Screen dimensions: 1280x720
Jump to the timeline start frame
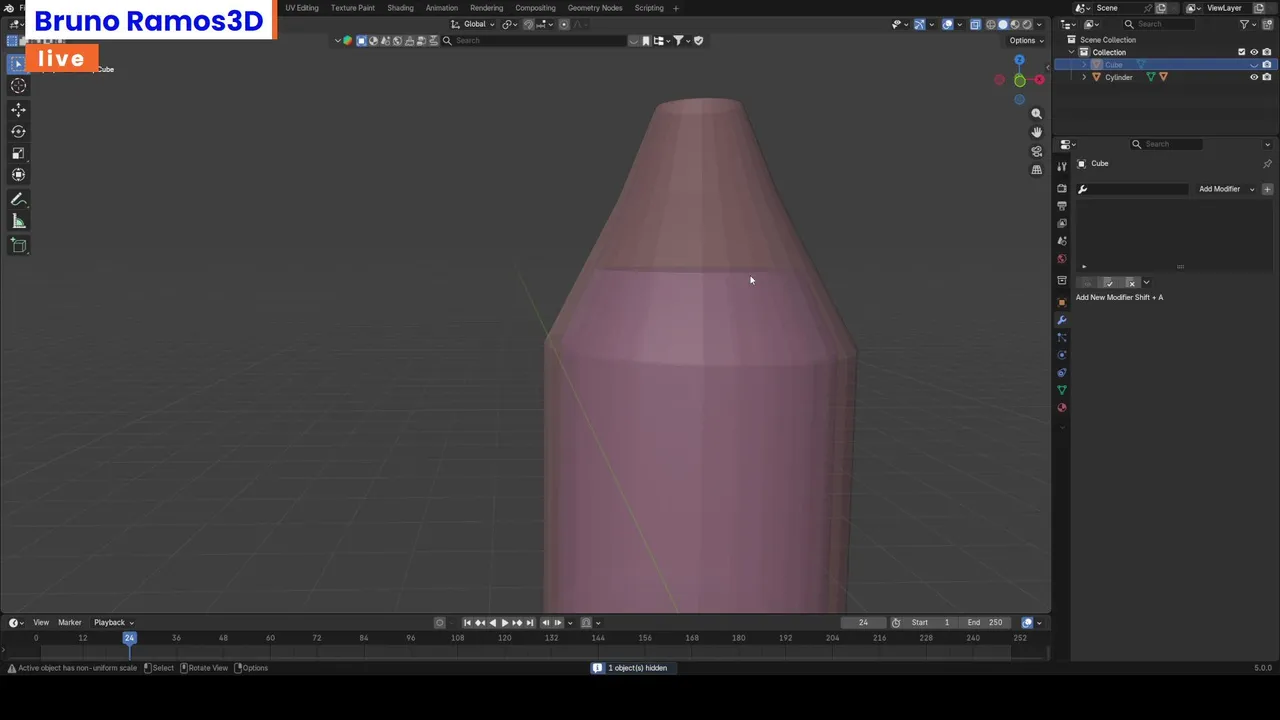(x=467, y=623)
